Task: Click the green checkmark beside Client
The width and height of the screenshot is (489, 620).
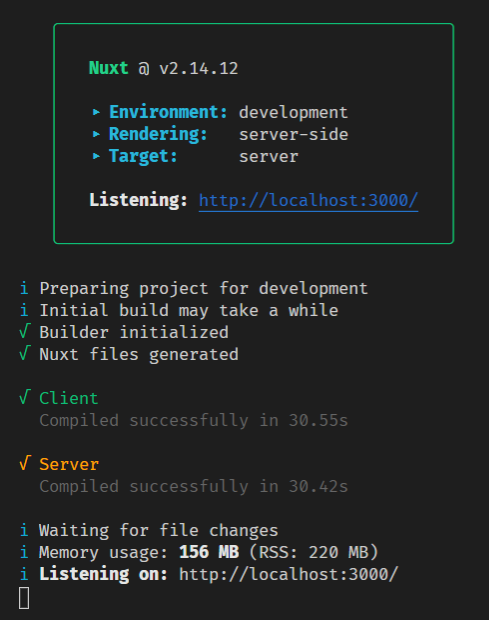Action: tap(25, 397)
